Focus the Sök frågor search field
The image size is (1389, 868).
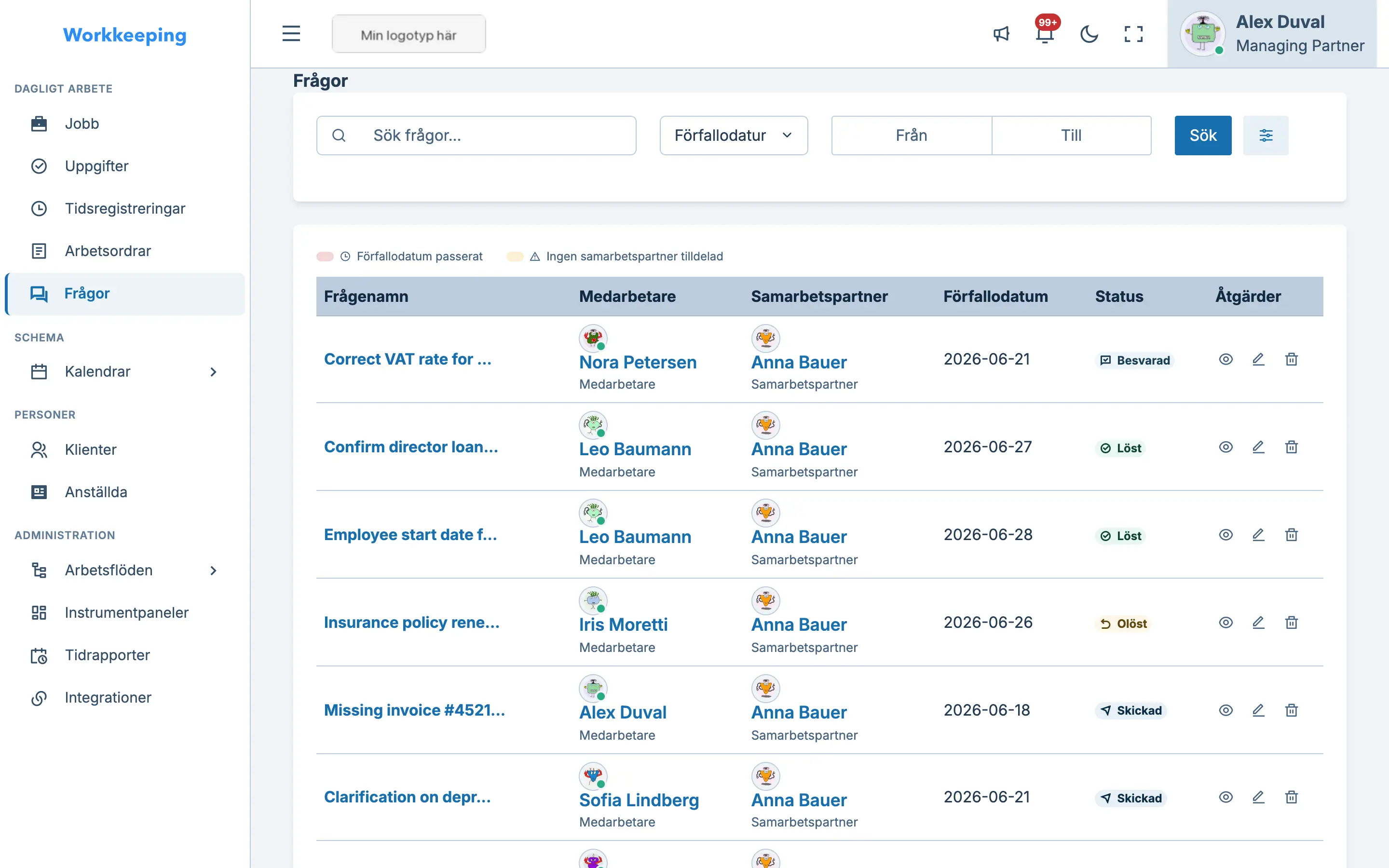(x=476, y=136)
